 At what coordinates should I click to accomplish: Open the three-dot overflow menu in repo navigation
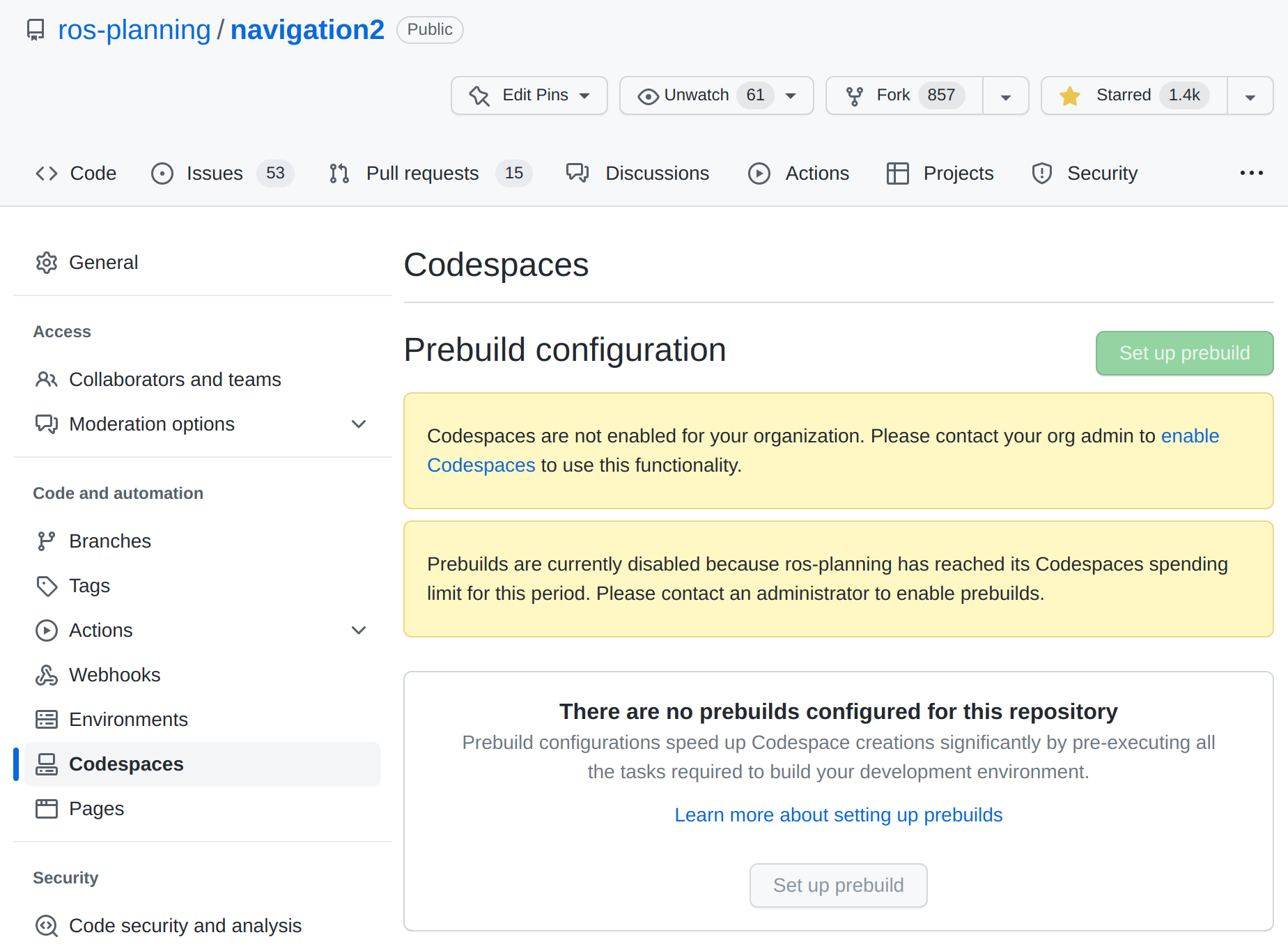(x=1251, y=173)
